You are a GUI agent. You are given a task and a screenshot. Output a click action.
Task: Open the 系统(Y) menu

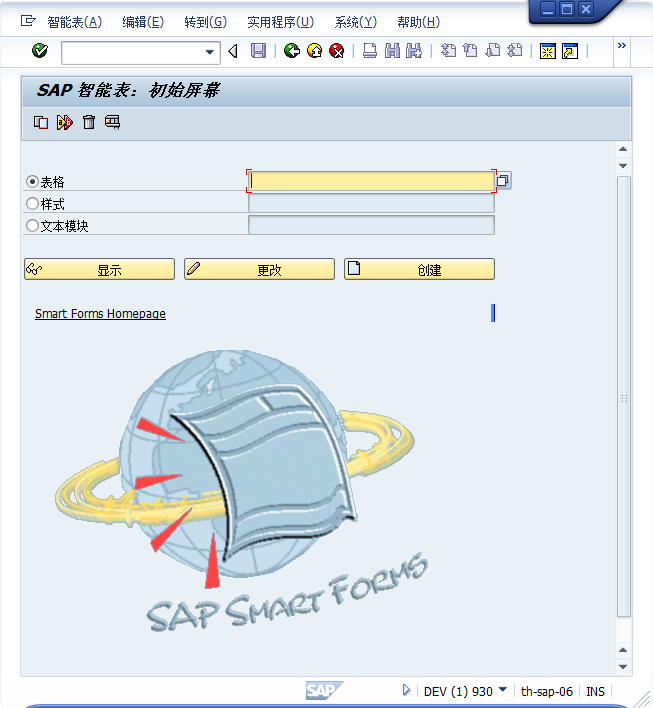tap(355, 22)
